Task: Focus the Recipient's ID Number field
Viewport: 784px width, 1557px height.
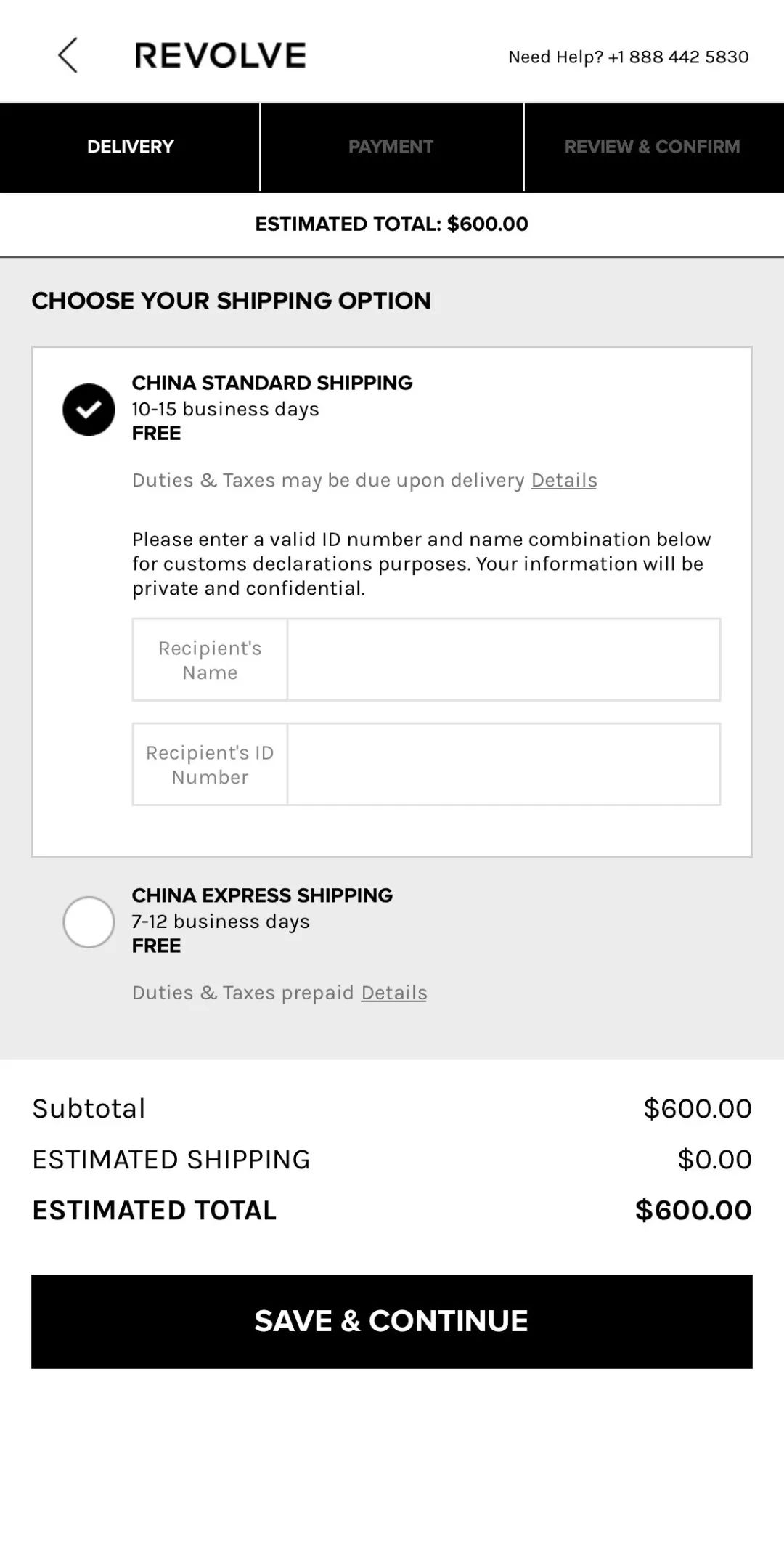Action: [x=503, y=764]
